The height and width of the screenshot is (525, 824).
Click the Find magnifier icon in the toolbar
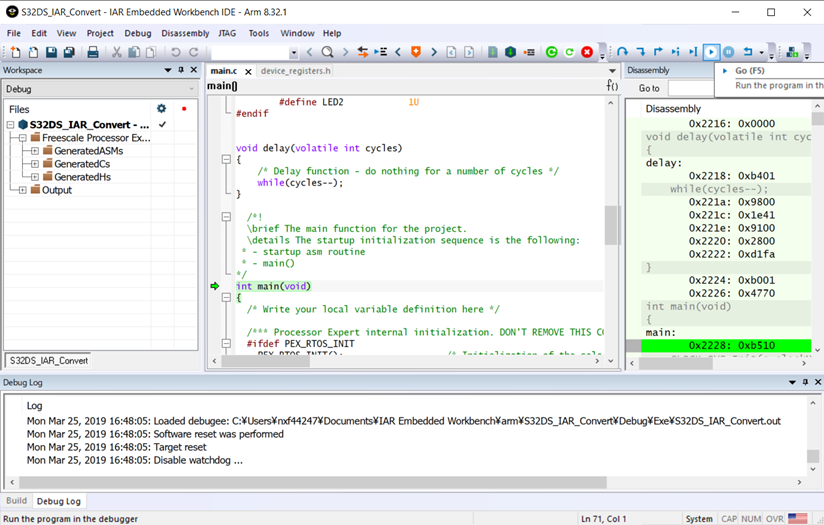[327, 52]
